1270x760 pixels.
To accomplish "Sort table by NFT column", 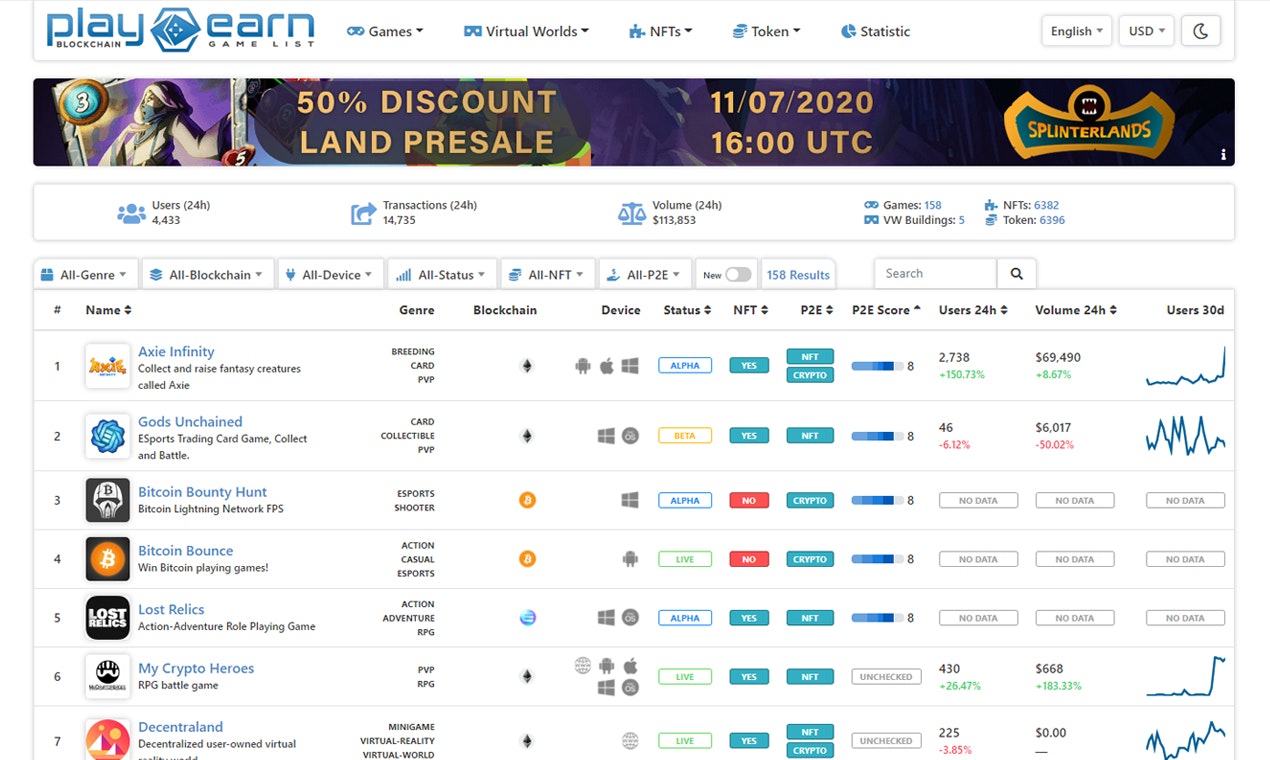I will 751,310.
